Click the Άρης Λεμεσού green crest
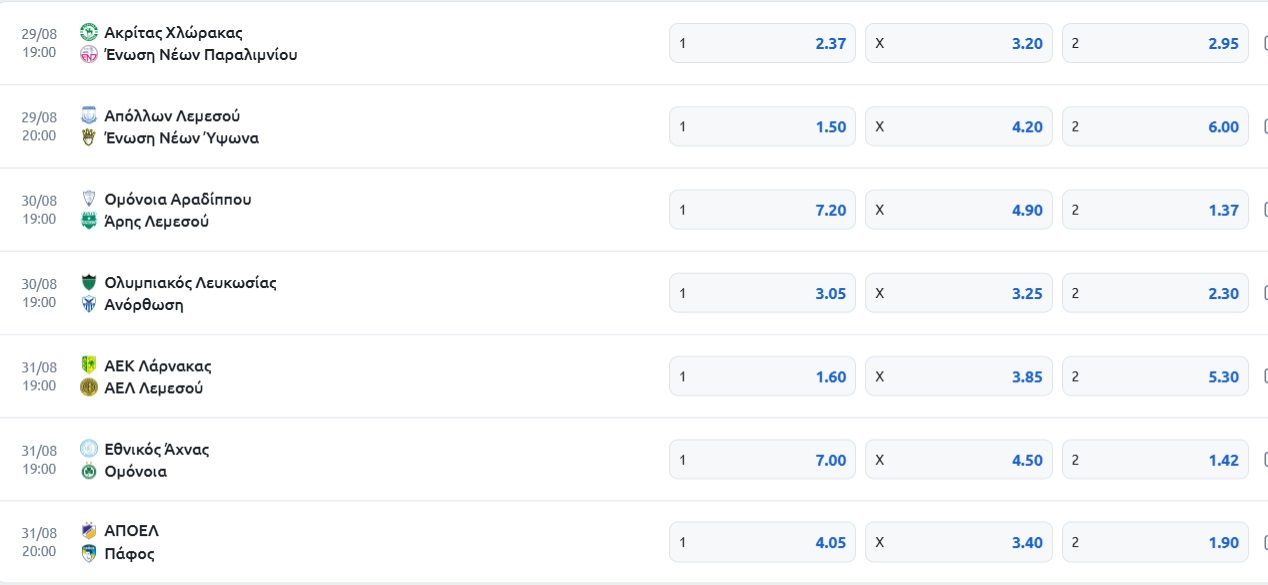The height and width of the screenshot is (585, 1268). (x=89, y=221)
